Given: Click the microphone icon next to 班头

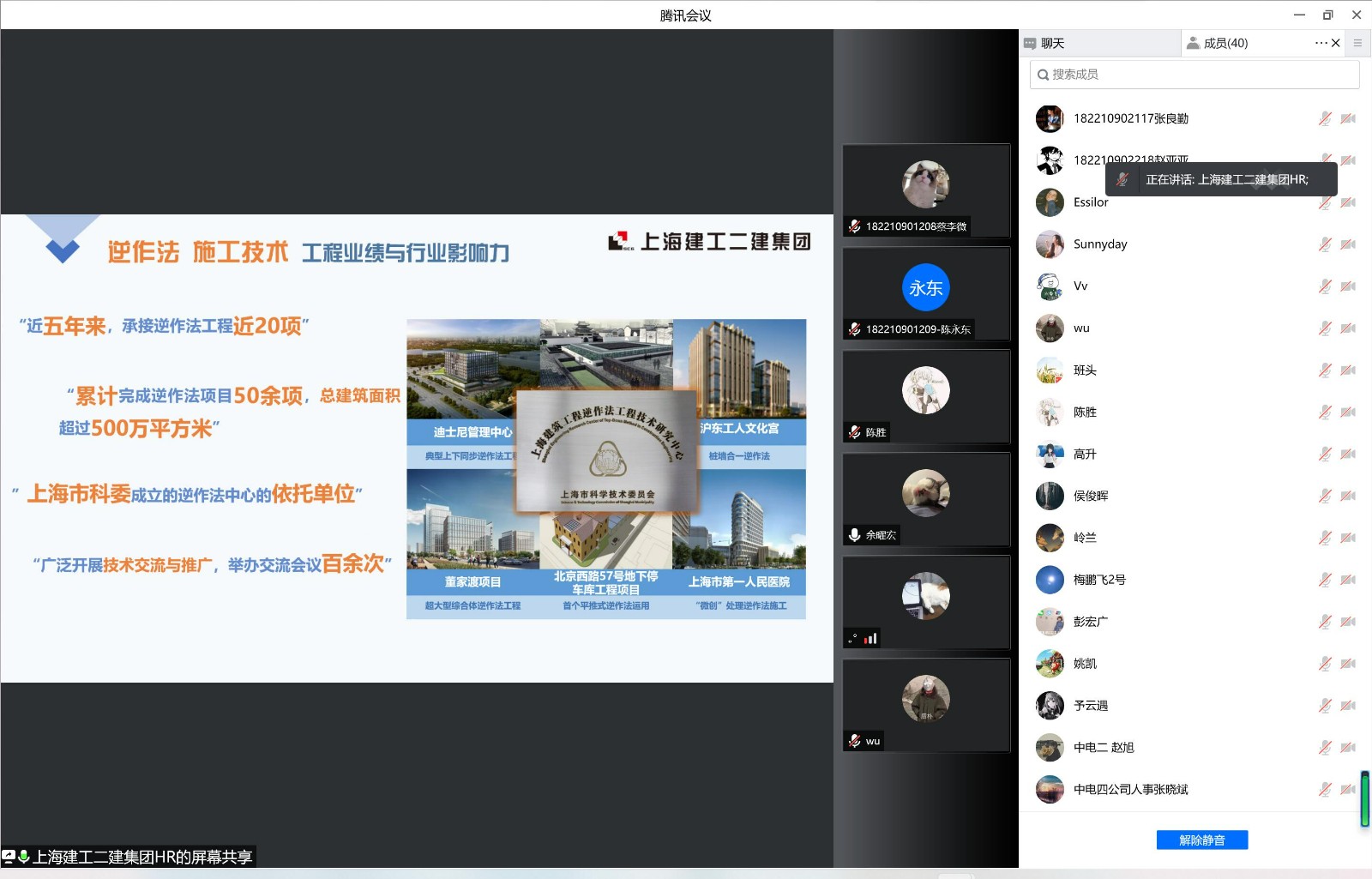Looking at the screenshot, I should pyautogui.click(x=1325, y=370).
